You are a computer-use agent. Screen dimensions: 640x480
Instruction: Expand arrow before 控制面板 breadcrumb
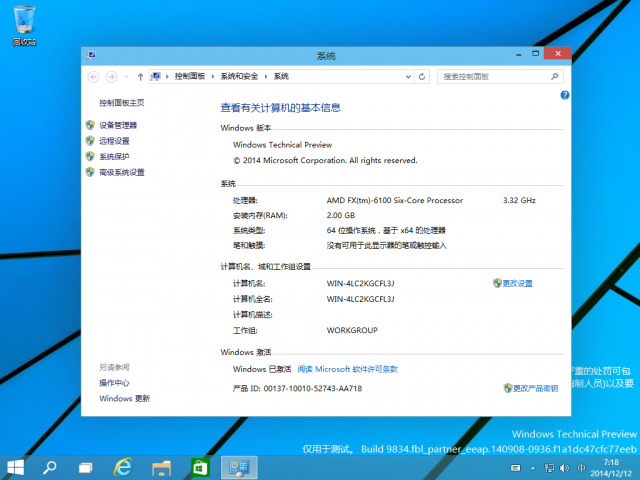pos(167,76)
